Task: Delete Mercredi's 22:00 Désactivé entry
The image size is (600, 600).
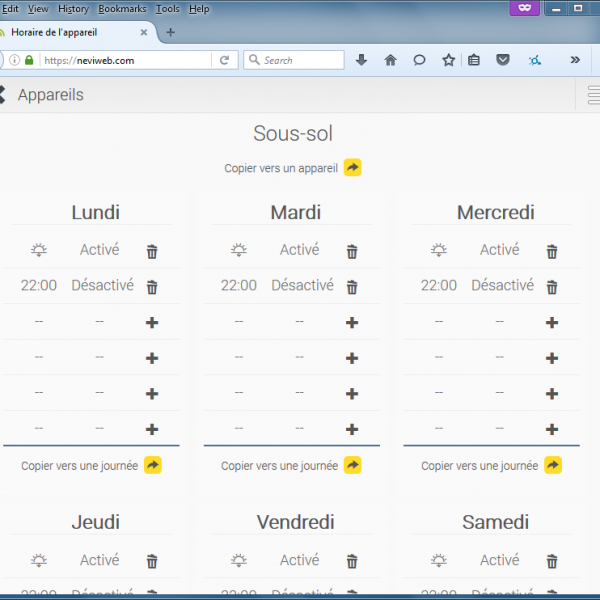Action: point(552,287)
